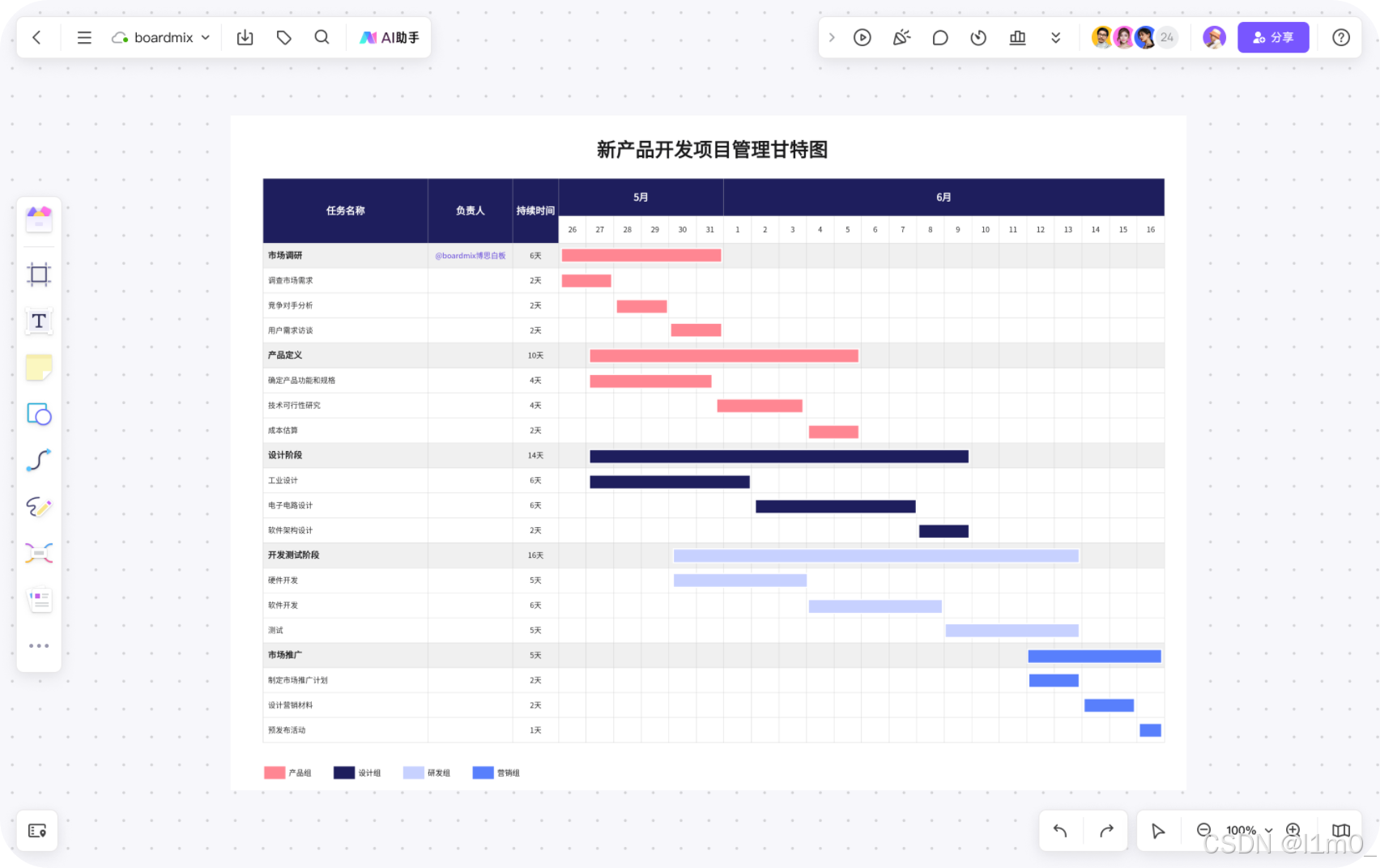Click the lavender 研发组 legend swatch
Screen dimensions: 1380x868
(414, 772)
